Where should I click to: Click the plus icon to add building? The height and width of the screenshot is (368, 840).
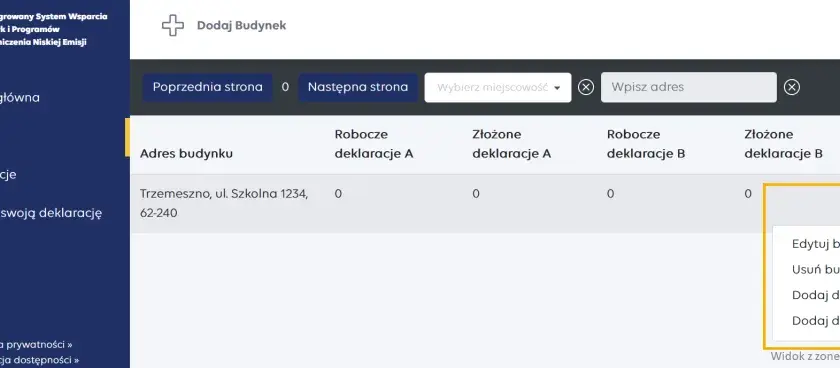pos(172,25)
